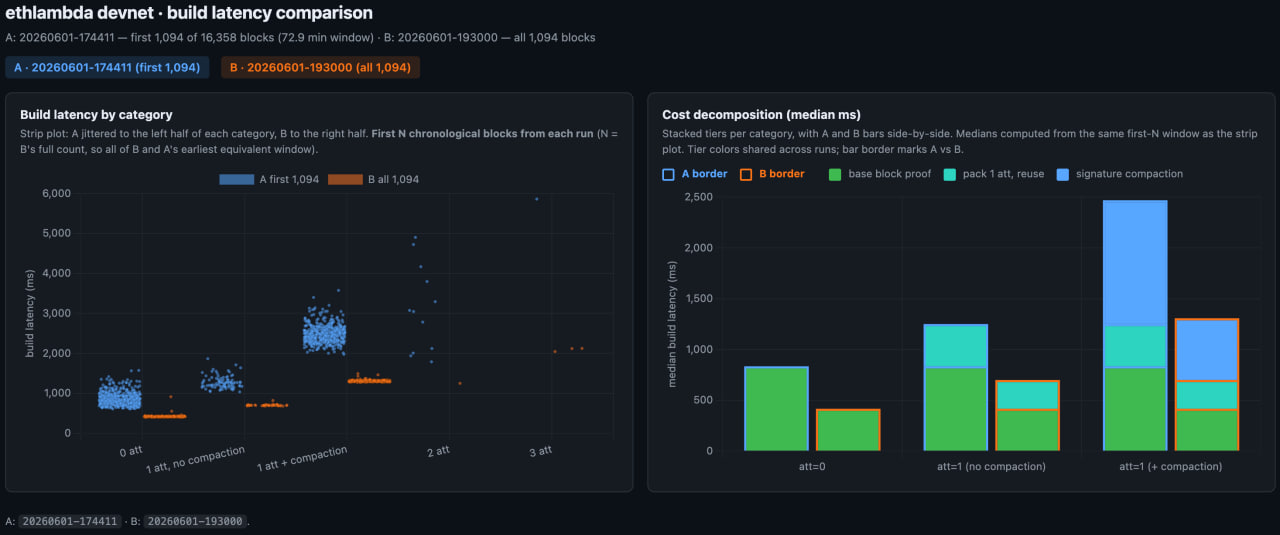The width and height of the screenshot is (1280, 535).
Task: Click '1 att + compaction' strip label
Action: [302, 459]
